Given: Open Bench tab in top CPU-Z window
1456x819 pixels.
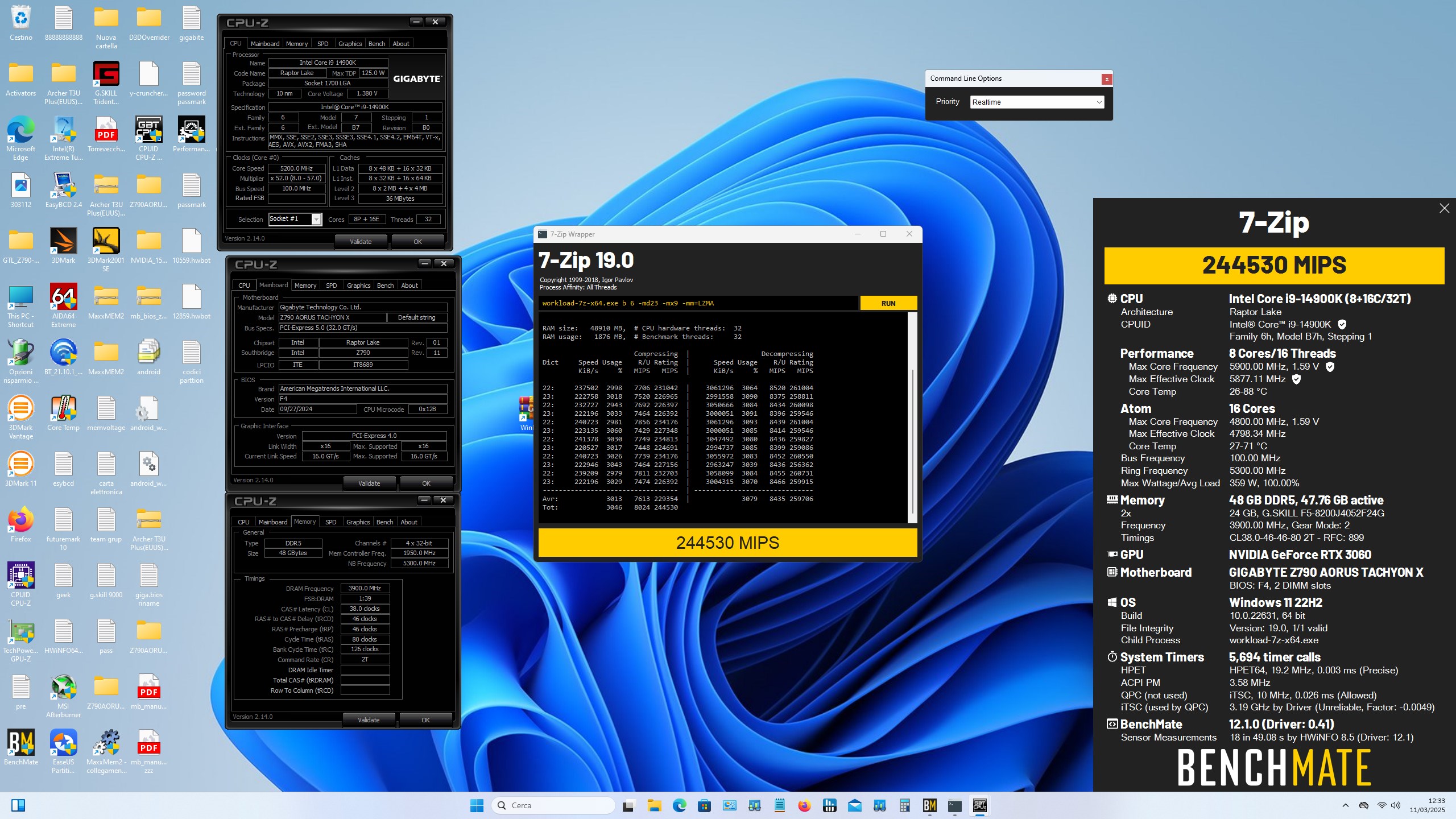Looking at the screenshot, I should [377, 44].
